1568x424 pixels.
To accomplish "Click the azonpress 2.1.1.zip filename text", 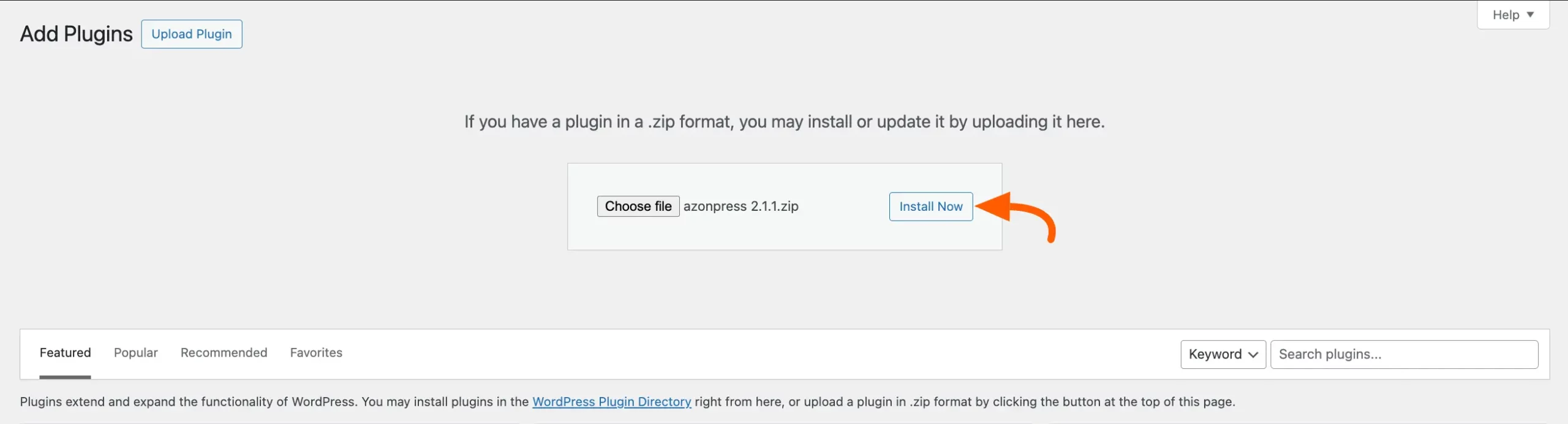I will 741,206.
